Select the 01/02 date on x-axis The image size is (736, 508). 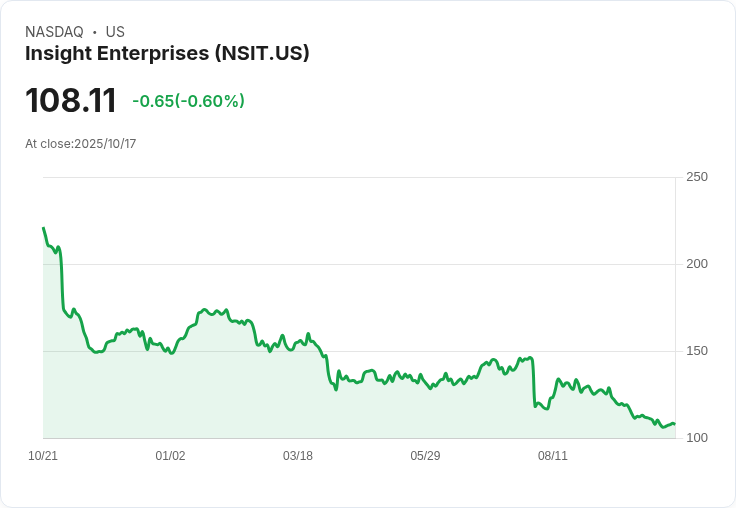[x=170, y=456]
